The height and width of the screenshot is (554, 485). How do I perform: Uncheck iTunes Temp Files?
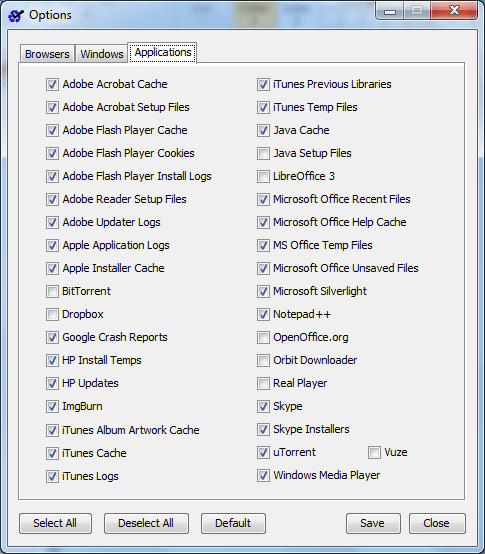263,108
